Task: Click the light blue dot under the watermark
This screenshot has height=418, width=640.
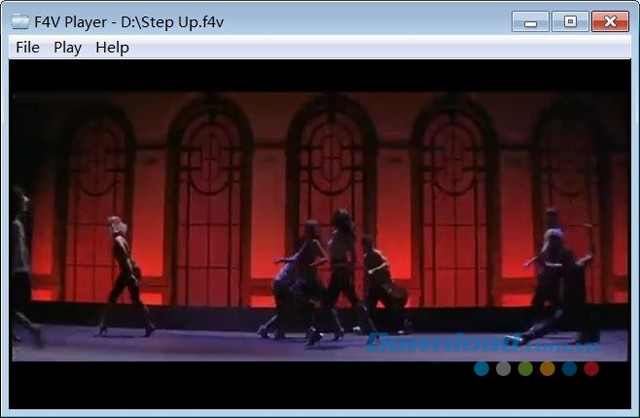Action: (x=482, y=368)
